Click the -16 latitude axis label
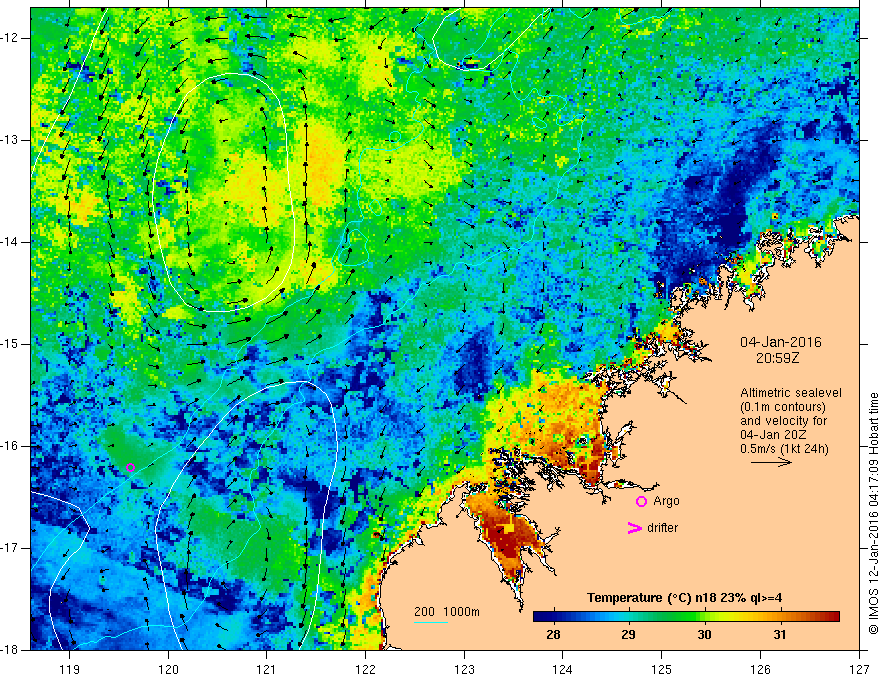 point(10,446)
